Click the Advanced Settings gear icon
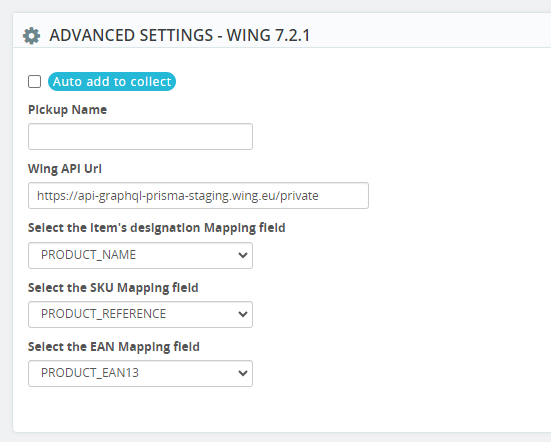 click(x=31, y=36)
